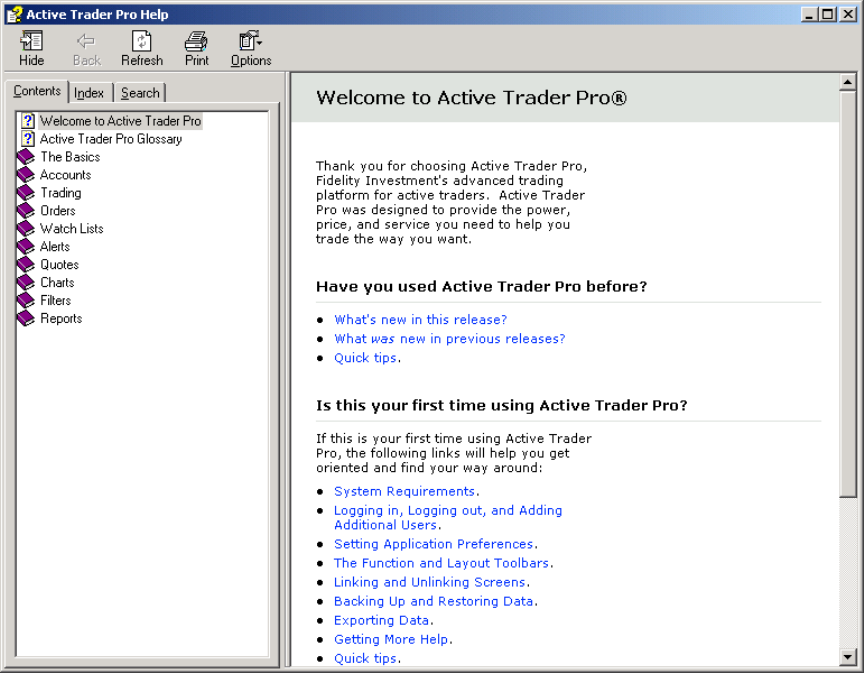Open Quick tips link under first-time section
The image size is (864, 673).
click(365, 659)
